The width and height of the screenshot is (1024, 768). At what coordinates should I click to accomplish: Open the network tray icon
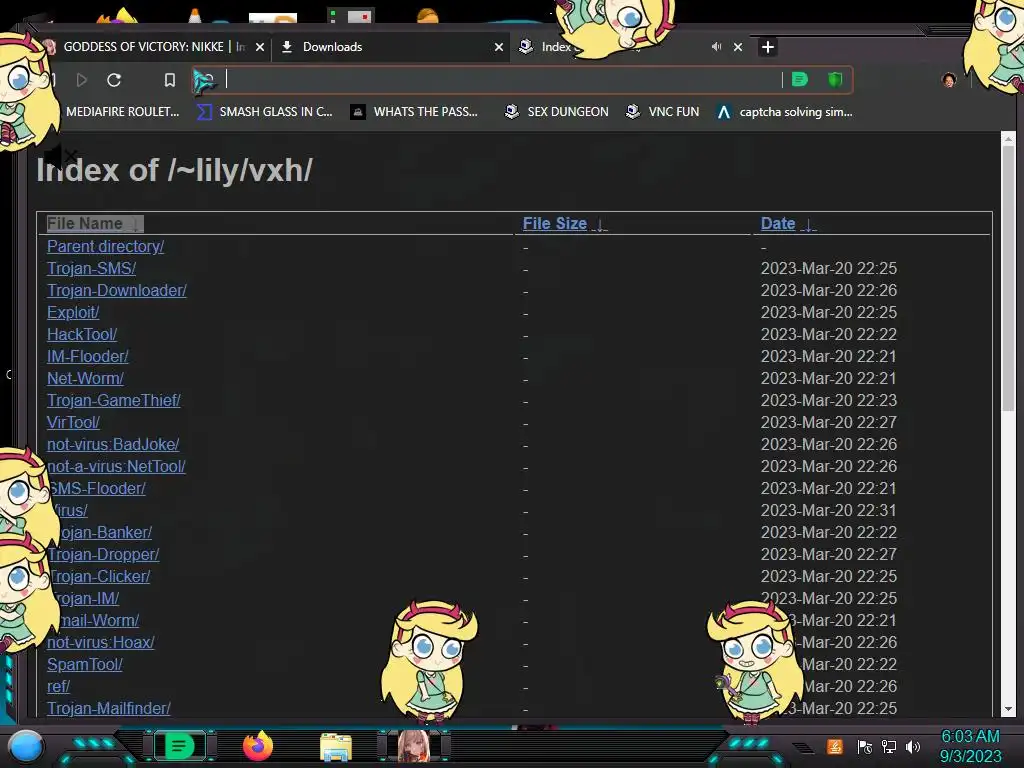[x=889, y=747]
